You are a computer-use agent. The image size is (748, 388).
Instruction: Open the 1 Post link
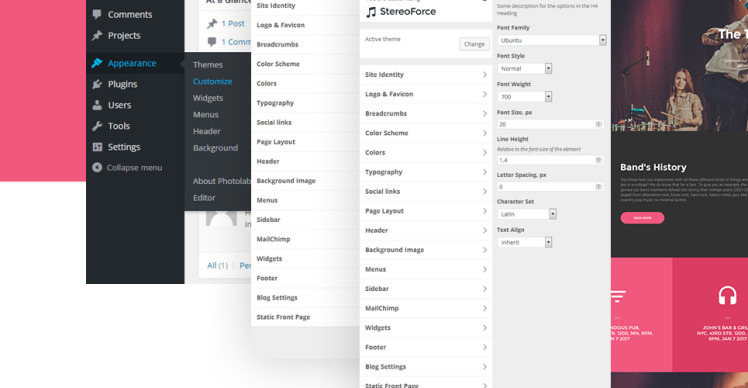(x=233, y=23)
